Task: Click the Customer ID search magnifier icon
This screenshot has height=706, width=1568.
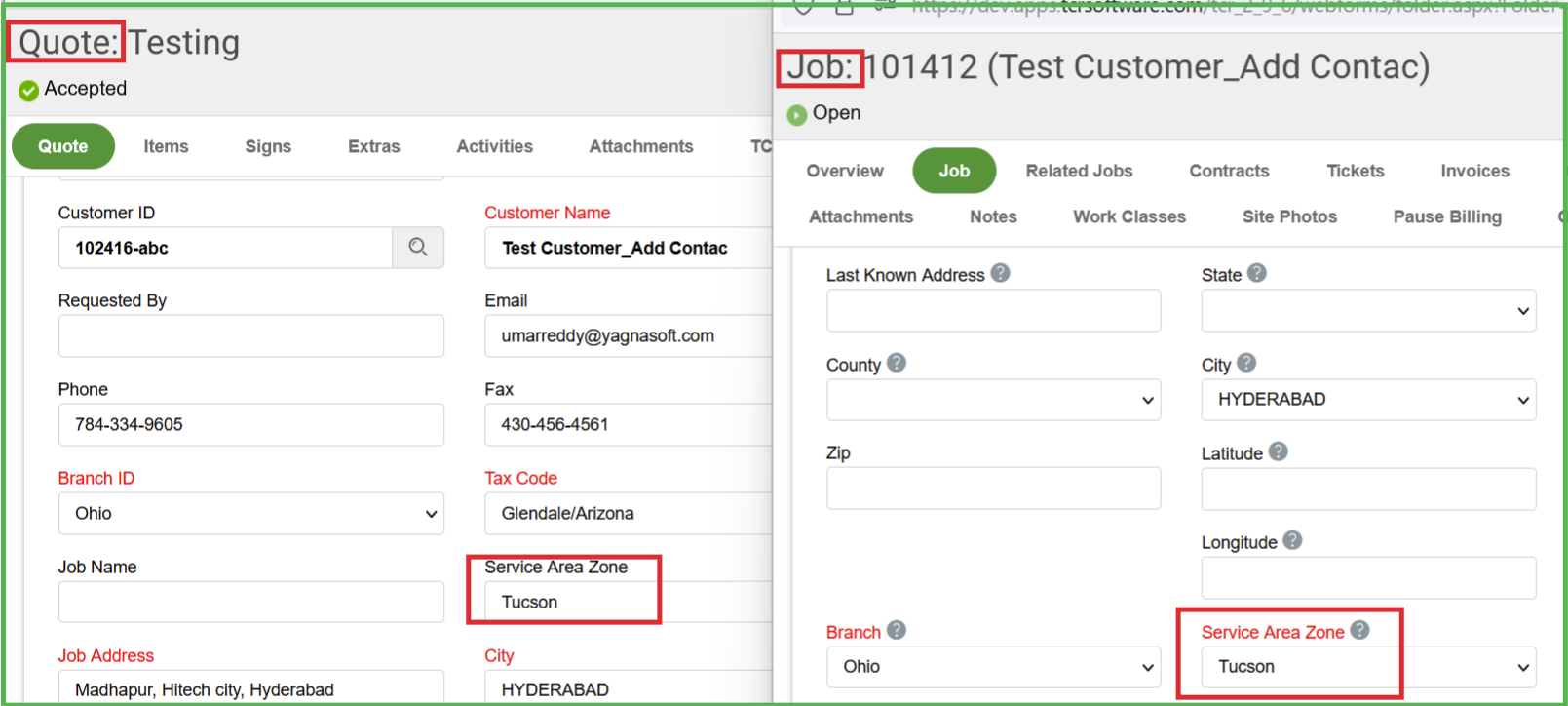Action: point(418,248)
